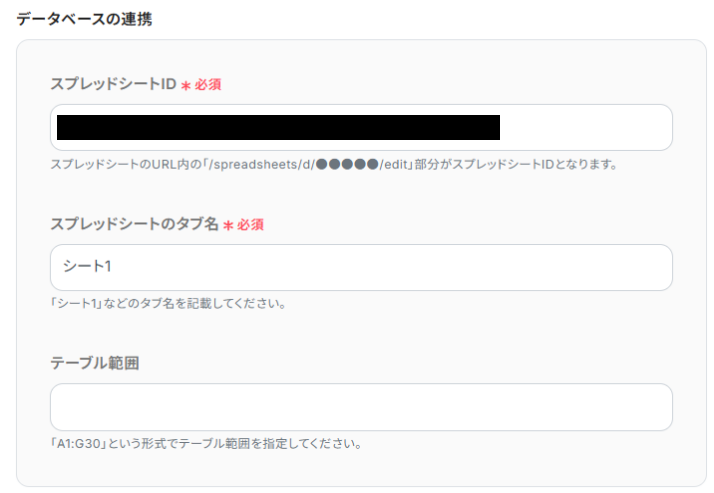Select the empty テーブル範囲 input field
The width and height of the screenshot is (714, 493).
pos(361,407)
